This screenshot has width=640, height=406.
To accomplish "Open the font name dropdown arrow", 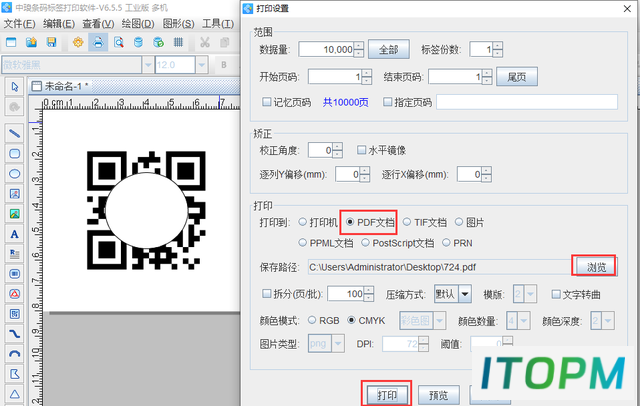I will coord(148,65).
